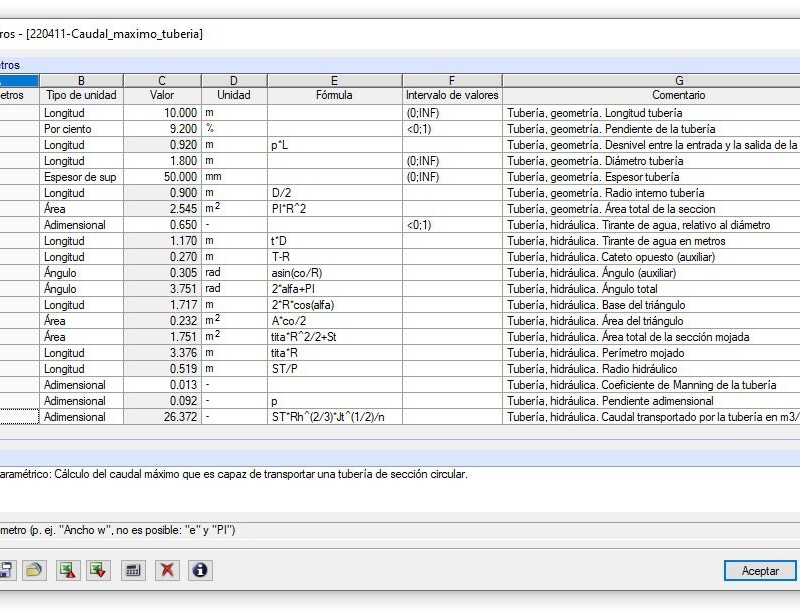Image resolution: width=800 pixels, height=611 pixels.
Task: Click the 1.800 diameter value cell
Action: coord(162,161)
